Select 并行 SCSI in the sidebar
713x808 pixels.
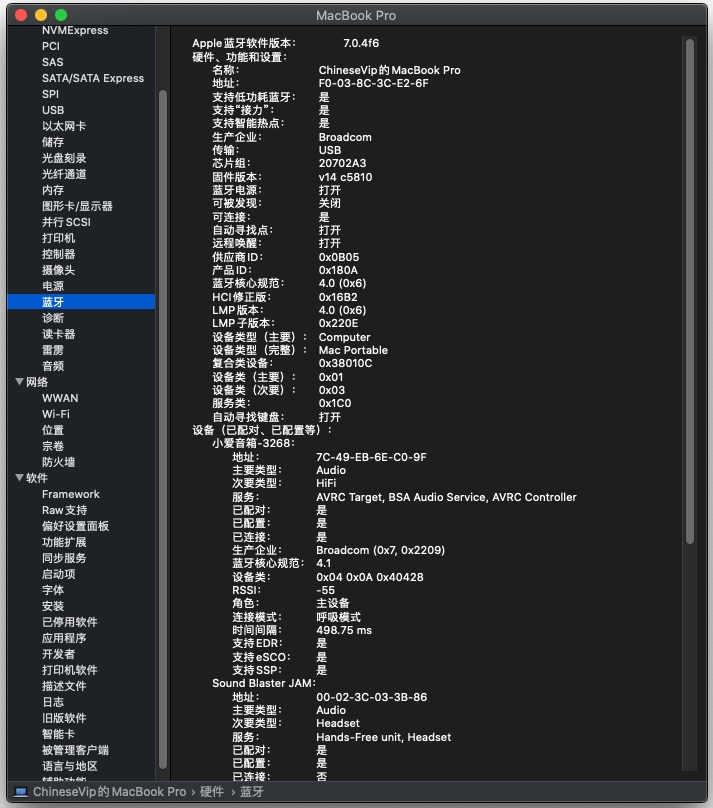point(66,222)
